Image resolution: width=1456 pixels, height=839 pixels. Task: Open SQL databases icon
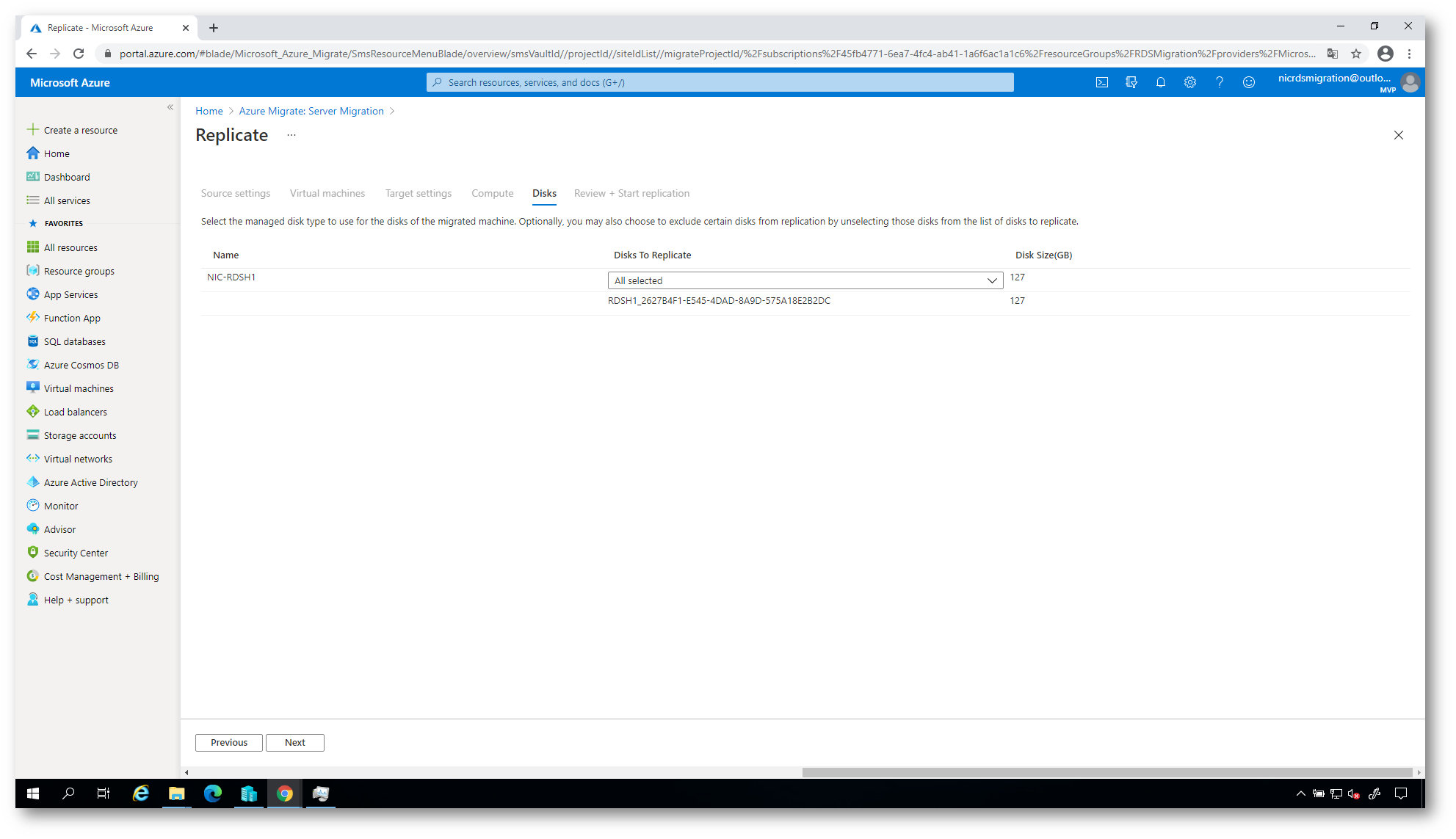[x=33, y=341]
